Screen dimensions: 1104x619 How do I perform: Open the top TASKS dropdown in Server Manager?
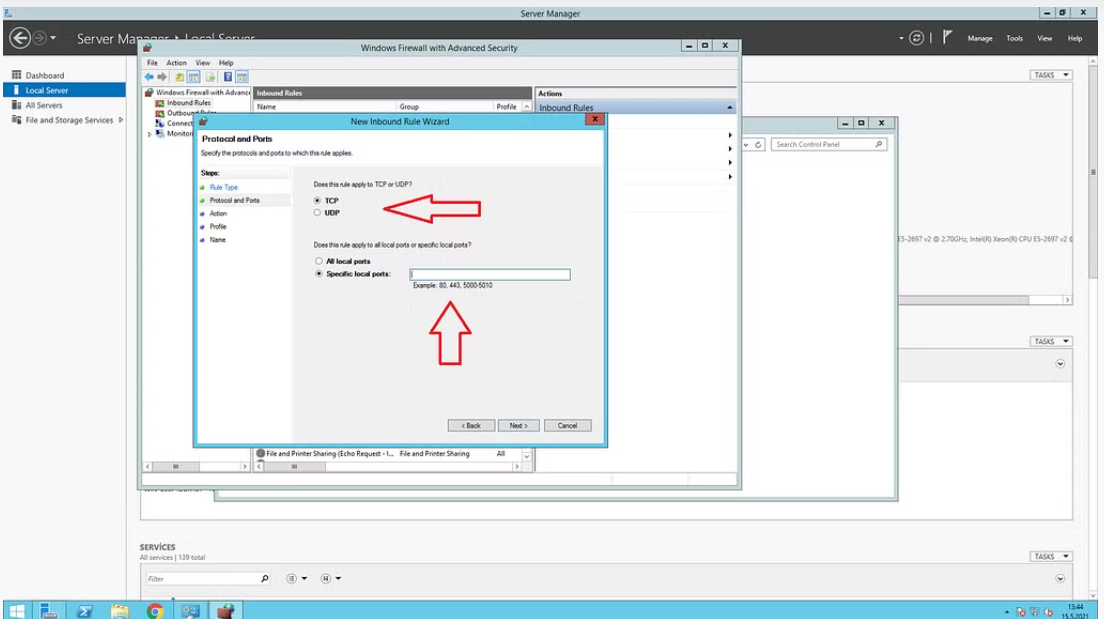1051,75
